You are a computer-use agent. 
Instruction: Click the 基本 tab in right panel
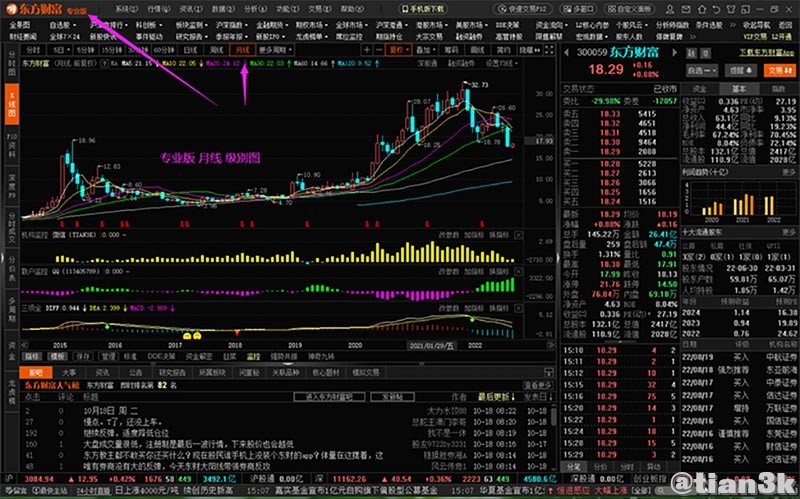pyautogui.click(x=738, y=89)
